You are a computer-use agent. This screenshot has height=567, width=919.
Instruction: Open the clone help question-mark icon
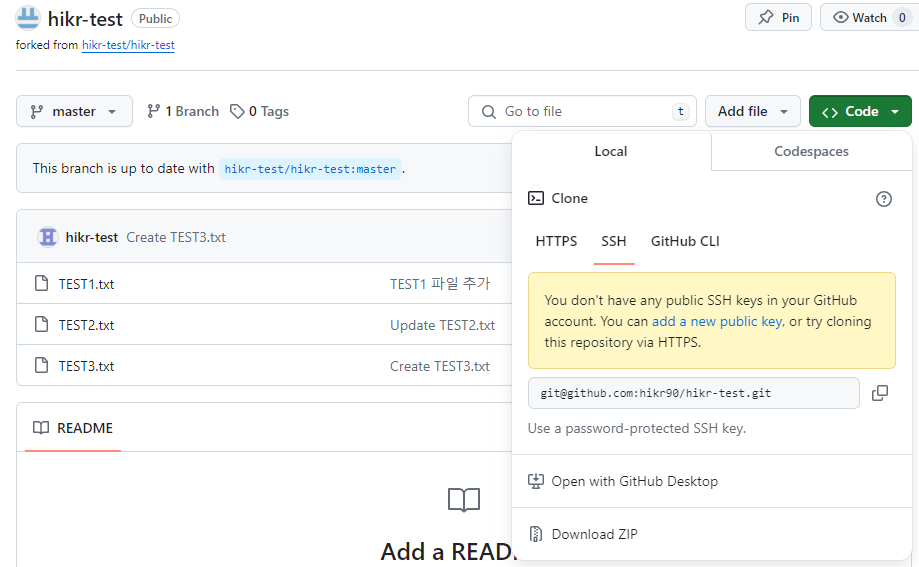883,199
